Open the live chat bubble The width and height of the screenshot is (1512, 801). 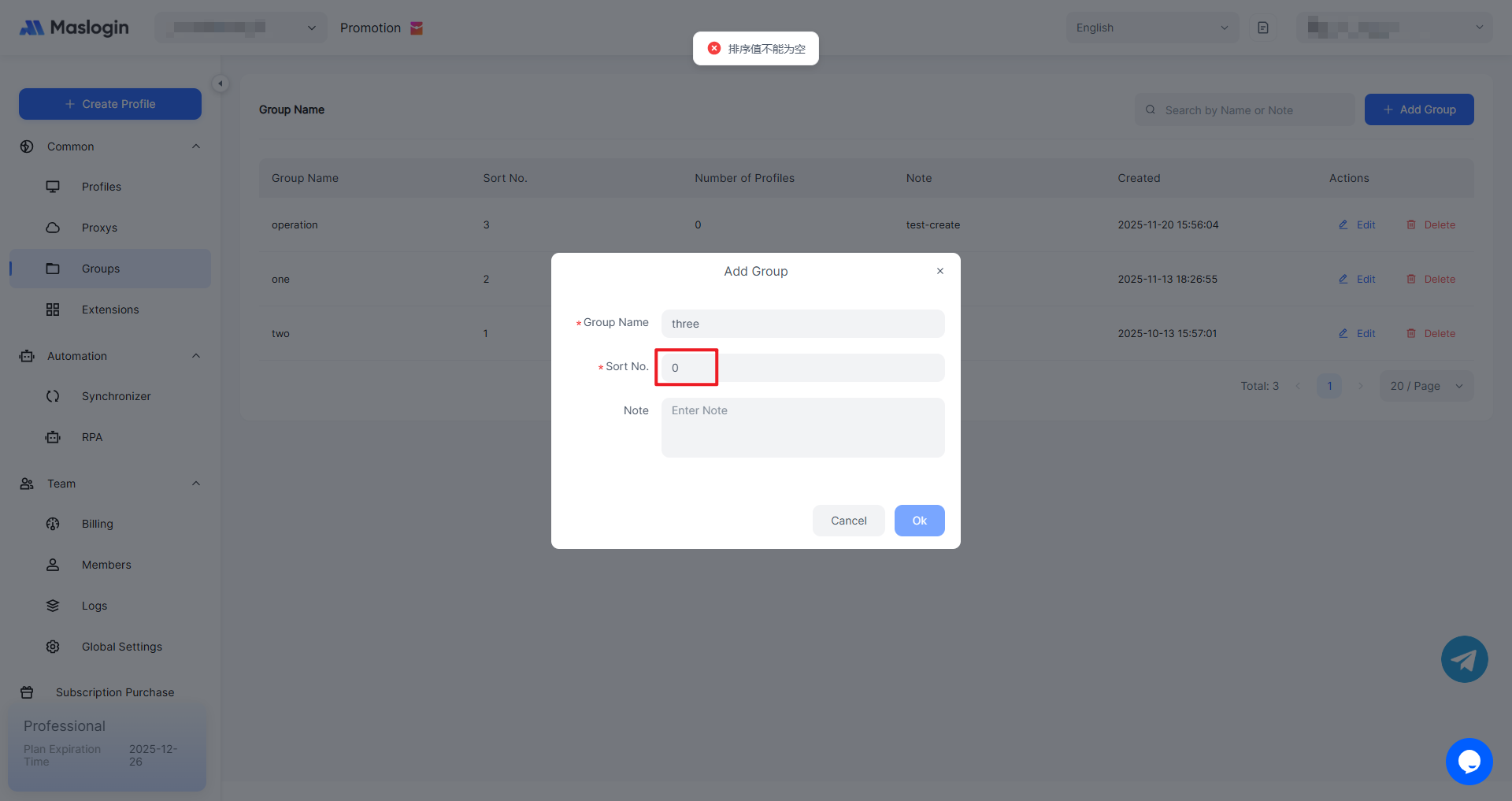click(1469, 762)
